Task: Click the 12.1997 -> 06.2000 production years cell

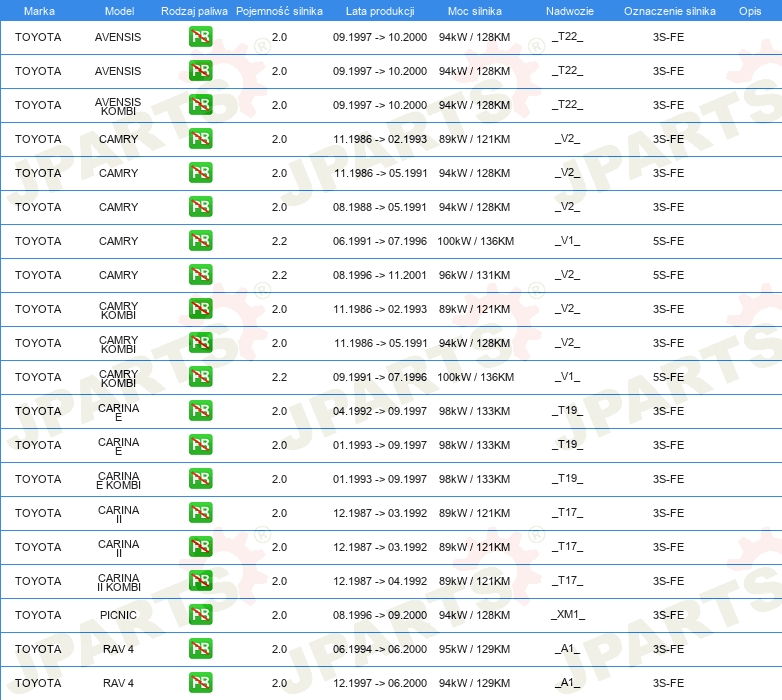Action: click(x=380, y=683)
